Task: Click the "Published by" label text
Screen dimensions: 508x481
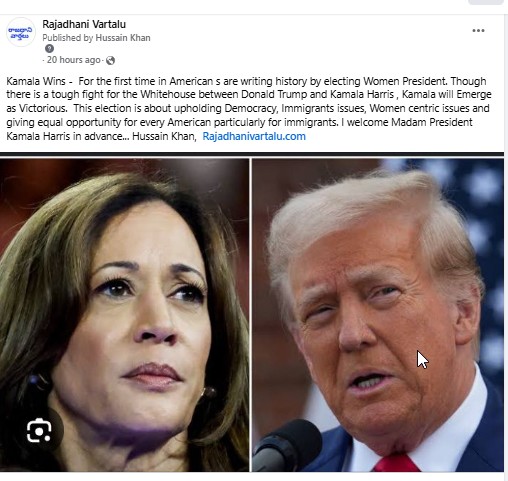Action: [x=68, y=38]
